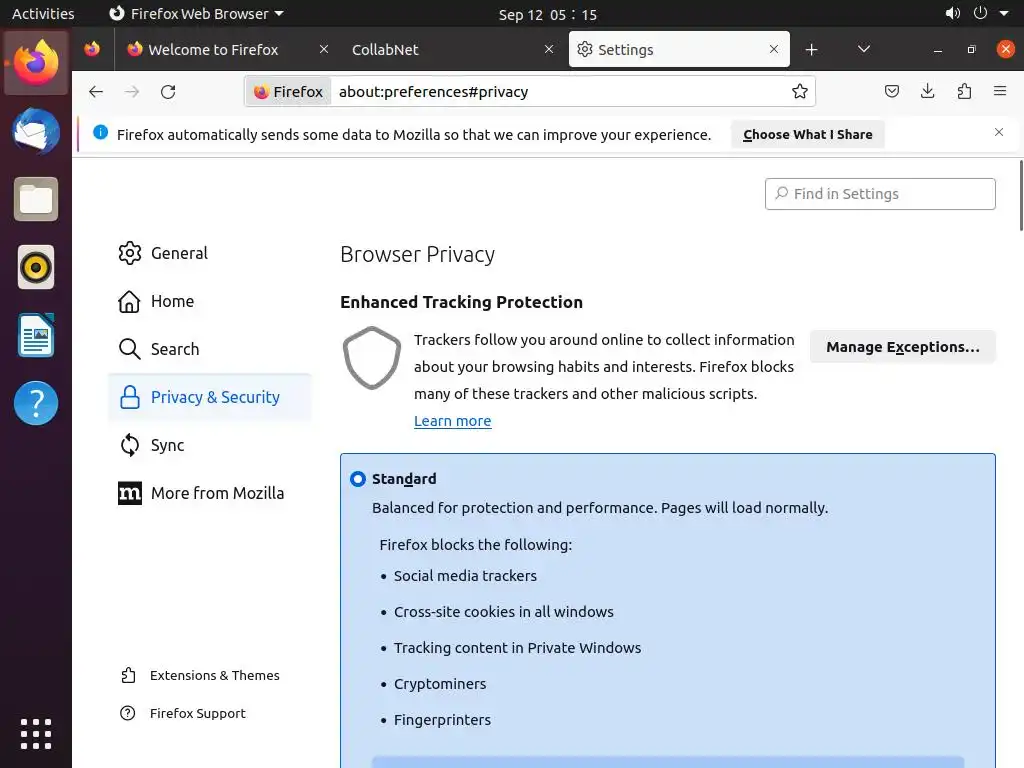The width and height of the screenshot is (1024, 768).
Task: Click the Manage Exceptions button
Action: 902,347
